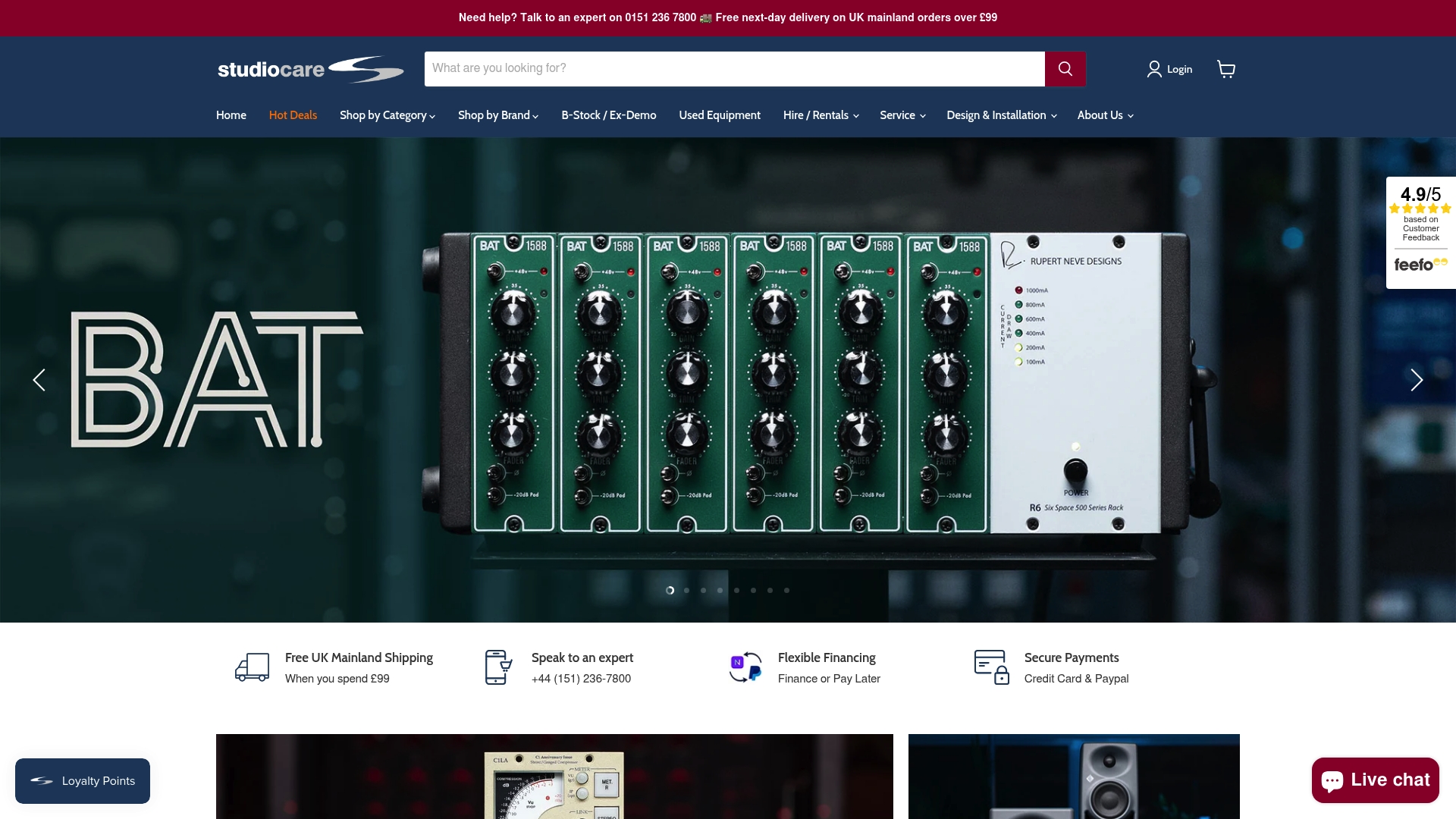The height and width of the screenshot is (819, 1456).
Task: Expand the Service dropdown
Action: (902, 115)
